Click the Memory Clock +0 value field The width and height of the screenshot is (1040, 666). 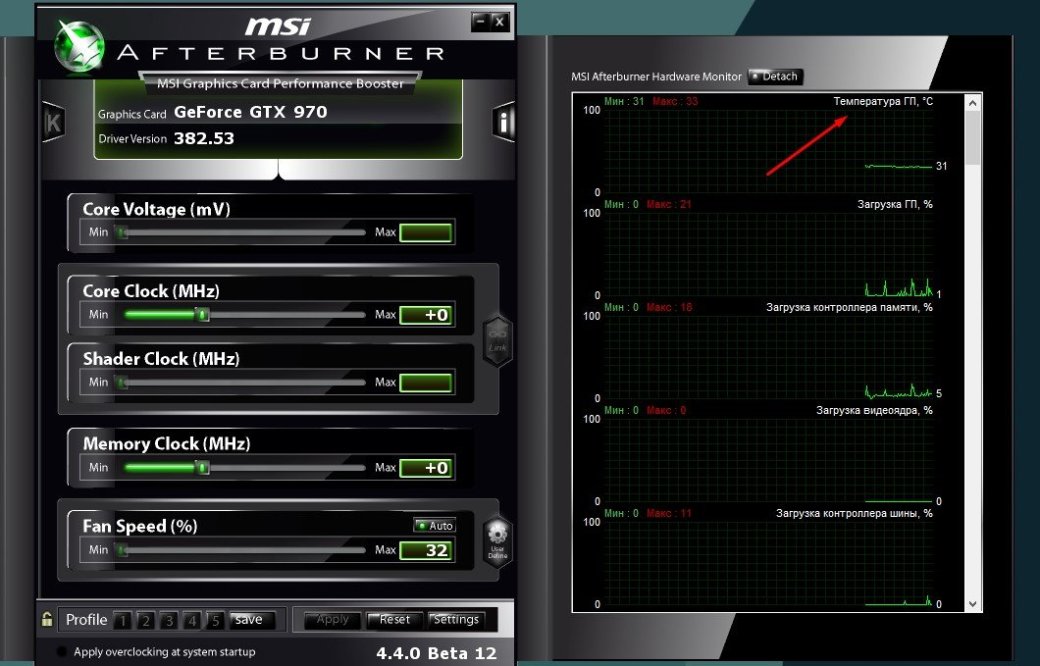coord(426,468)
